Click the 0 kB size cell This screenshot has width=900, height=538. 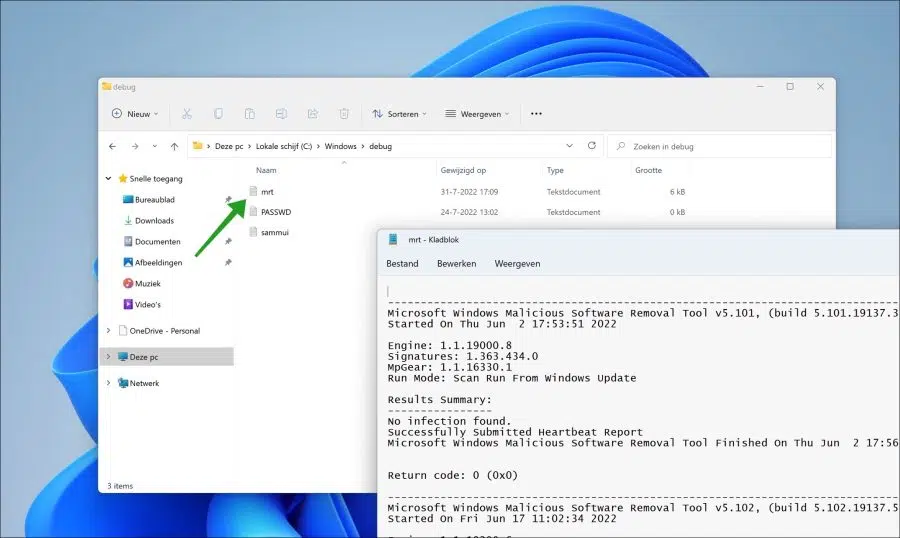pyautogui.click(x=677, y=212)
